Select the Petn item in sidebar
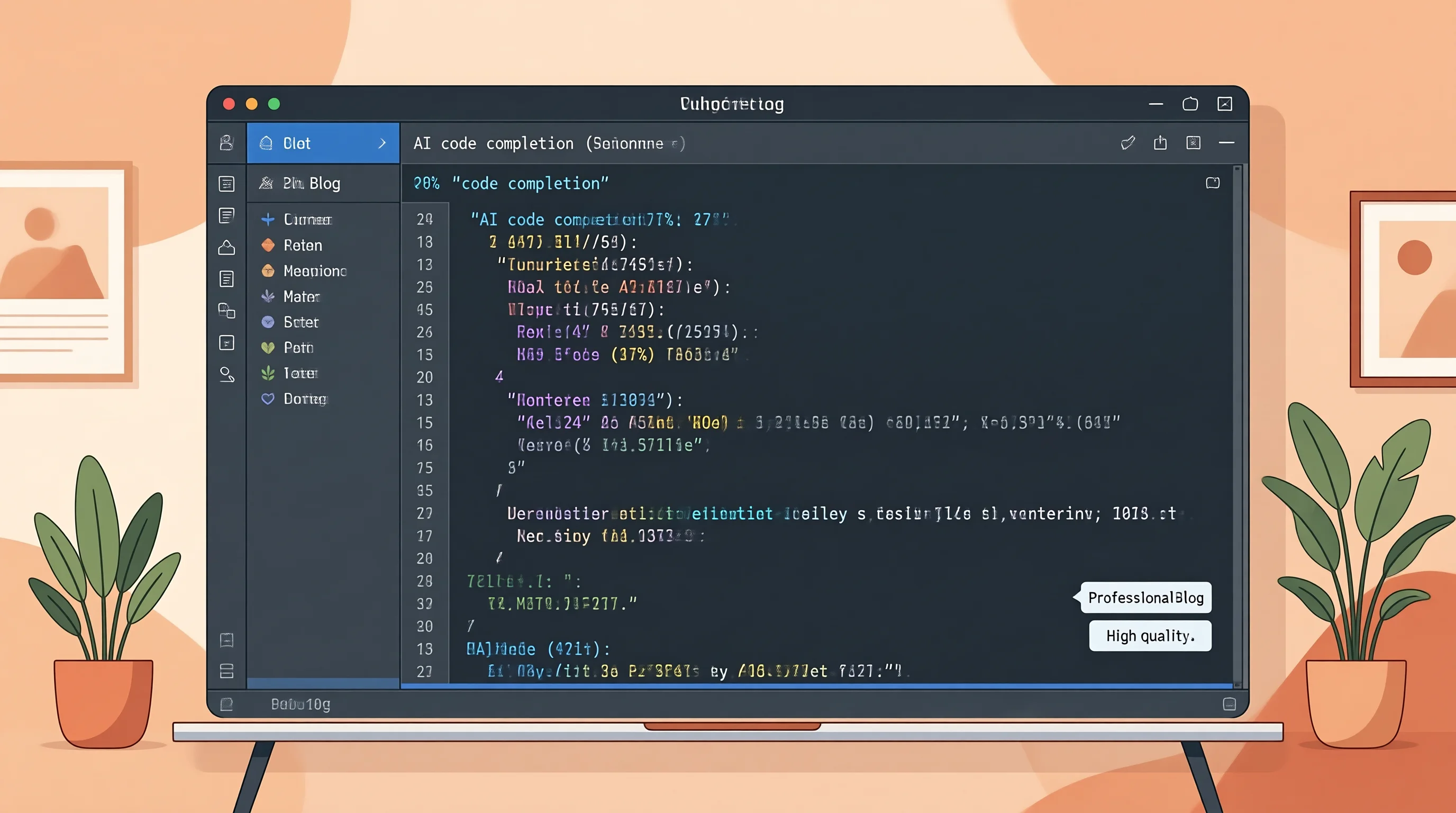Screen dimensions: 1456x813 [298, 348]
